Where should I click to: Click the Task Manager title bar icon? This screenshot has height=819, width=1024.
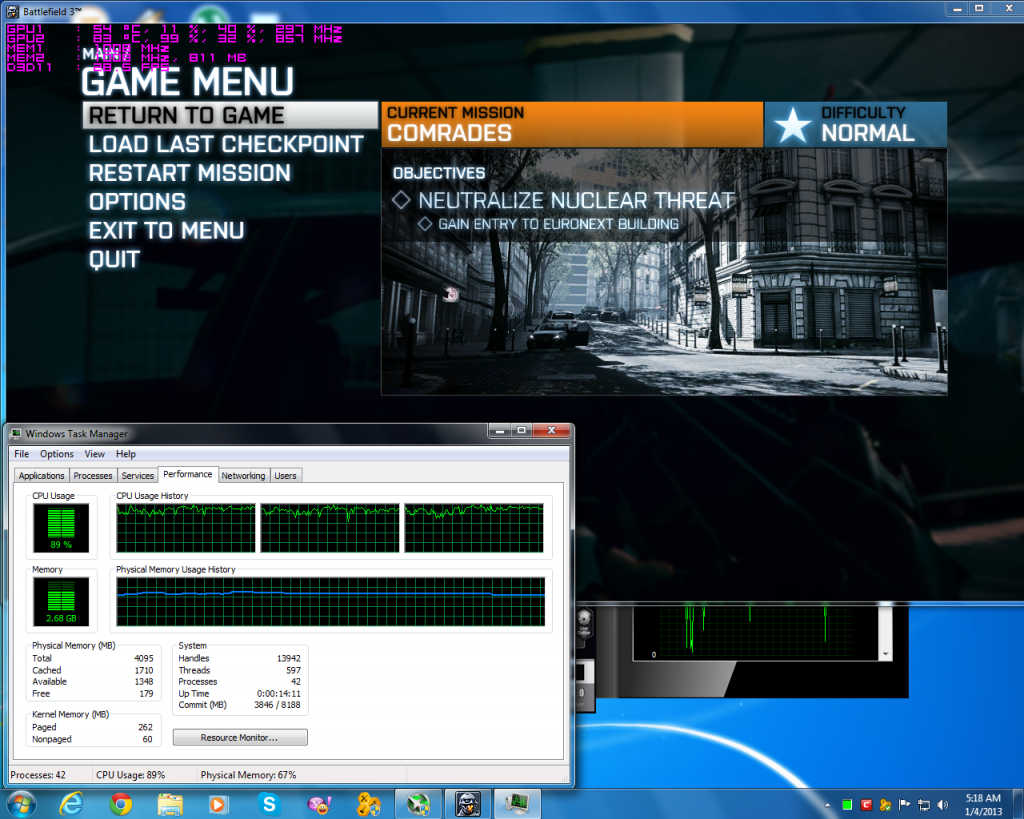[x=16, y=434]
